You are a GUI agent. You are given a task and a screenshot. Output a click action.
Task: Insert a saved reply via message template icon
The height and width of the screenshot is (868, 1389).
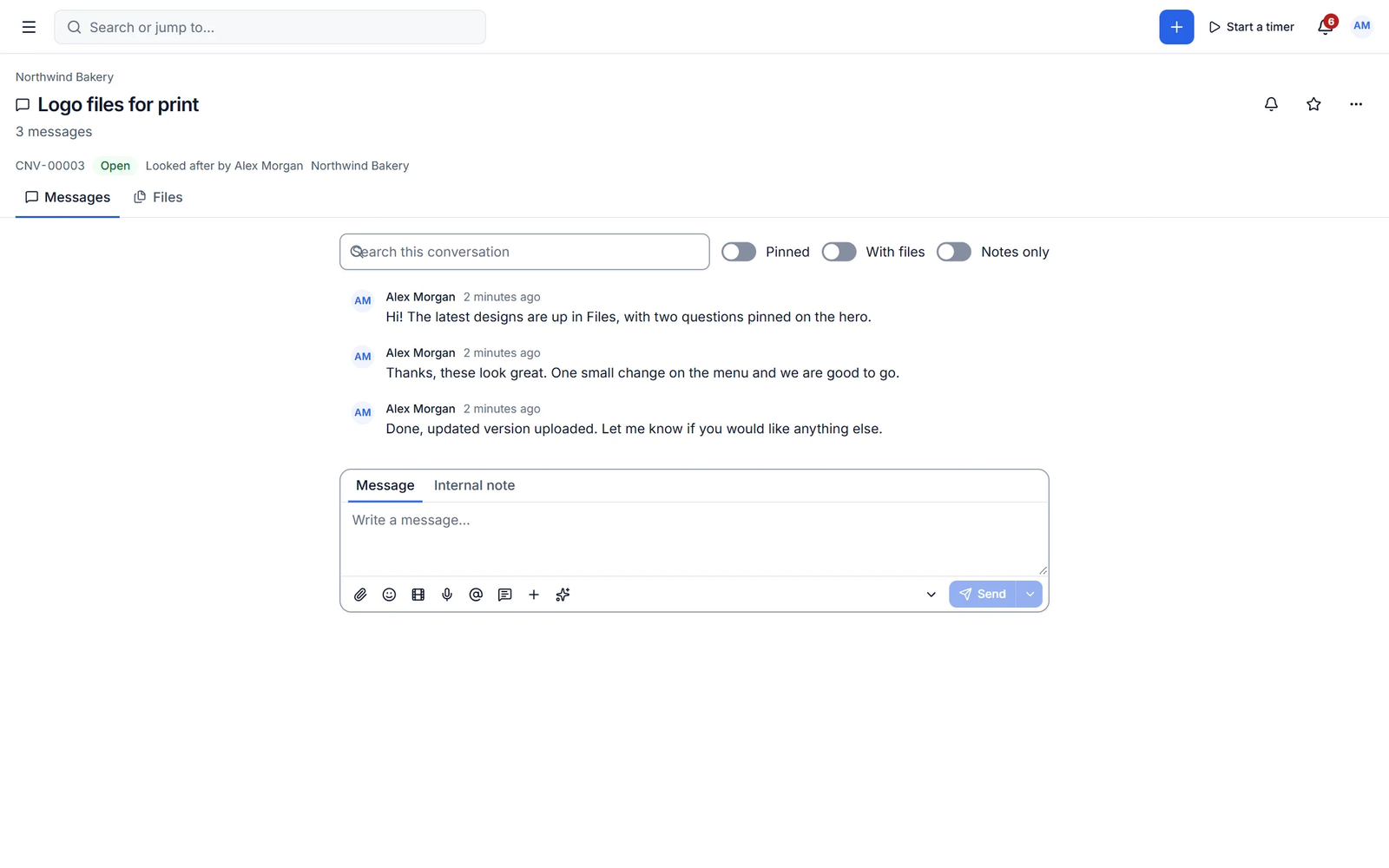click(504, 595)
